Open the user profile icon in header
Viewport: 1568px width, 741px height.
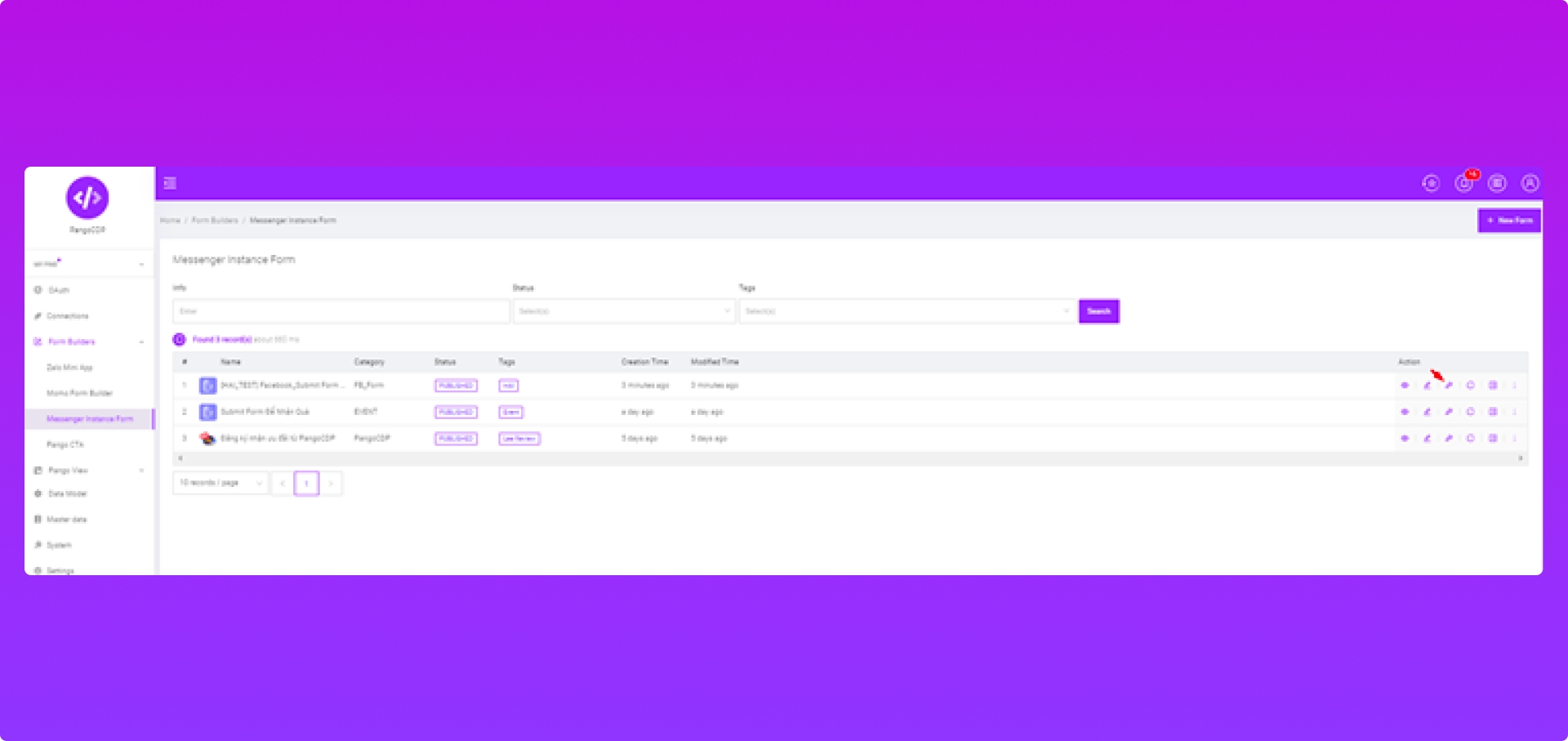tap(1530, 183)
